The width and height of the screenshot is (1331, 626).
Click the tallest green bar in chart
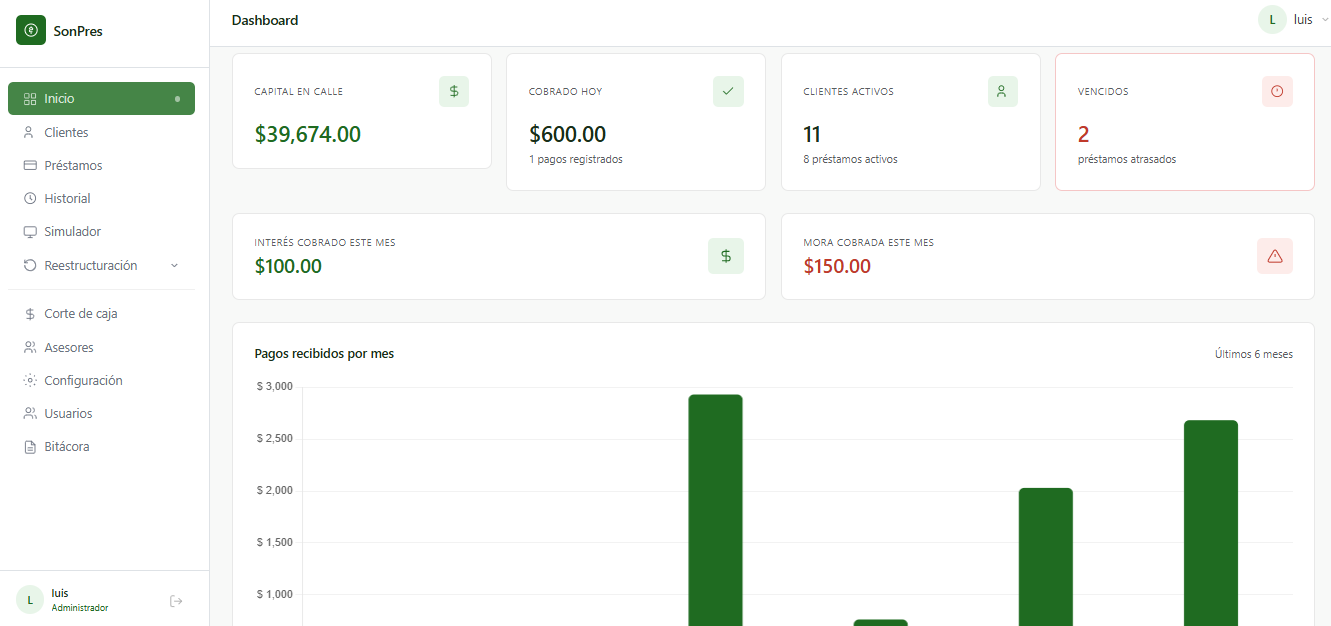point(715,510)
